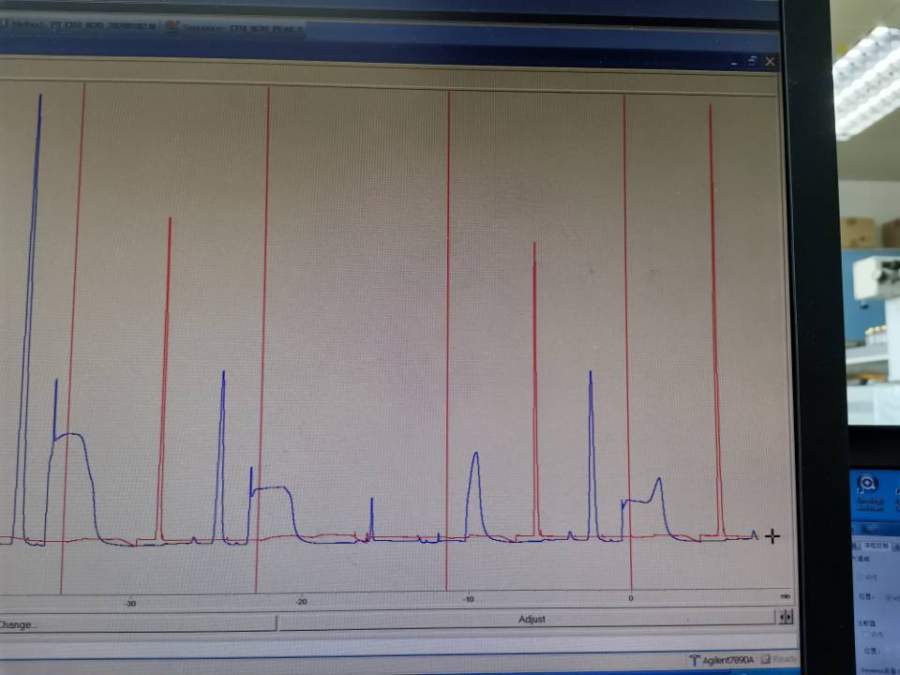Select the Method entry in the title bar
This screenshot has height=675, width=900.
tap(80, 26)
